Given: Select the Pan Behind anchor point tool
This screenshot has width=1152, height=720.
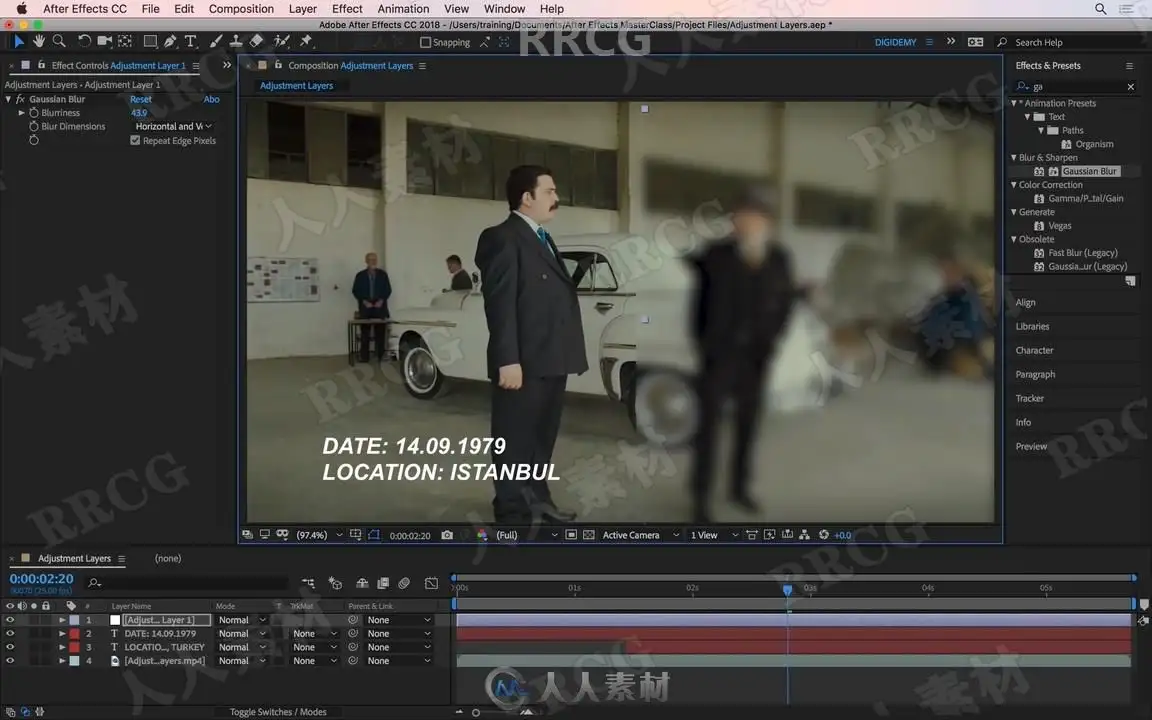Looking at the screenshot, I should [125, 41].
